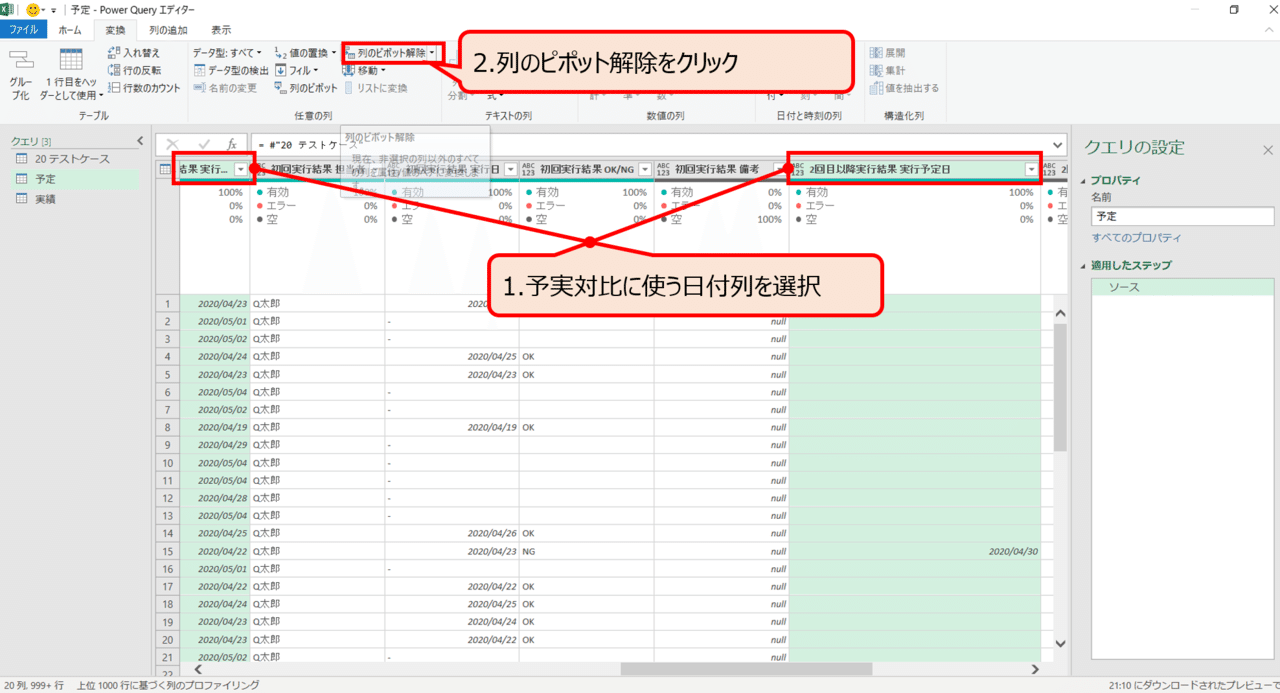Expand the formula bar dropdown arrow
This screenshot has width=1280, height=693.
pyautogui.click(x=1058, y=145)
